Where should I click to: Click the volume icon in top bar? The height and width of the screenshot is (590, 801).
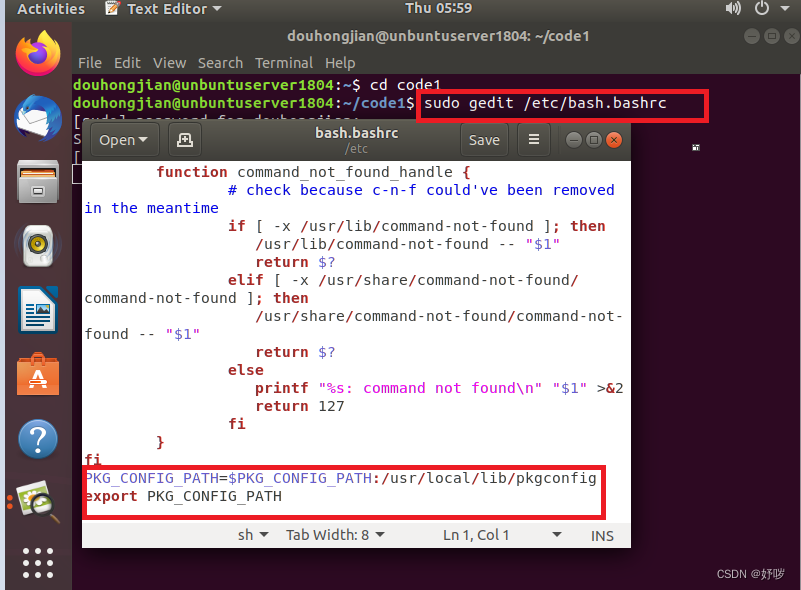[x=733, y=9]
